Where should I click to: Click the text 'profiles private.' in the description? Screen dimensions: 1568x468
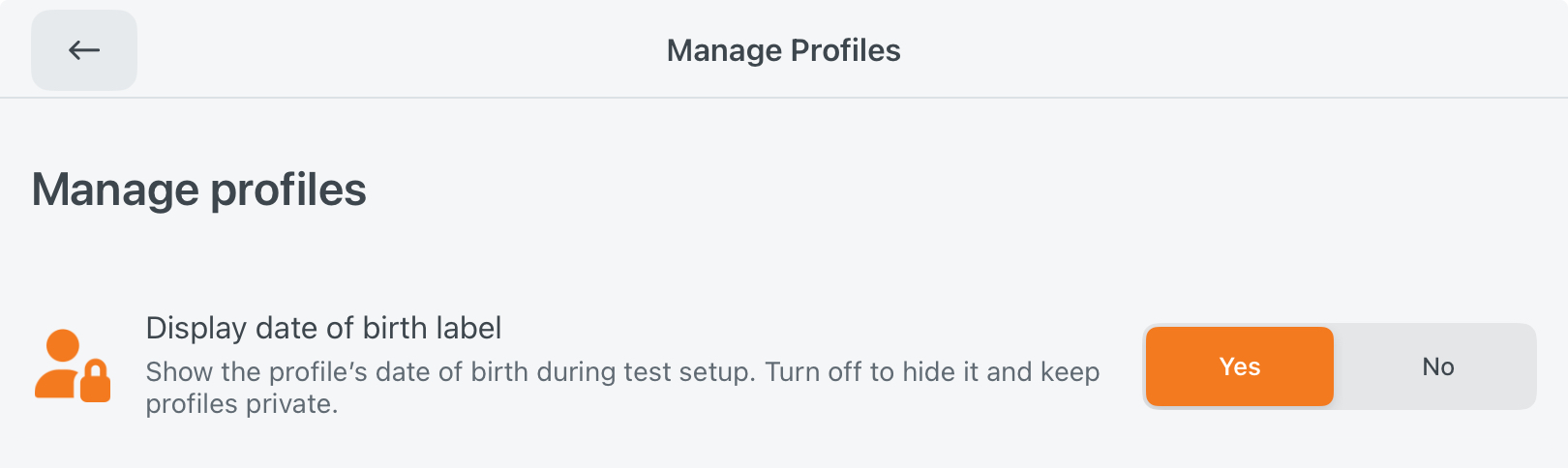click(x=242, y=404)
